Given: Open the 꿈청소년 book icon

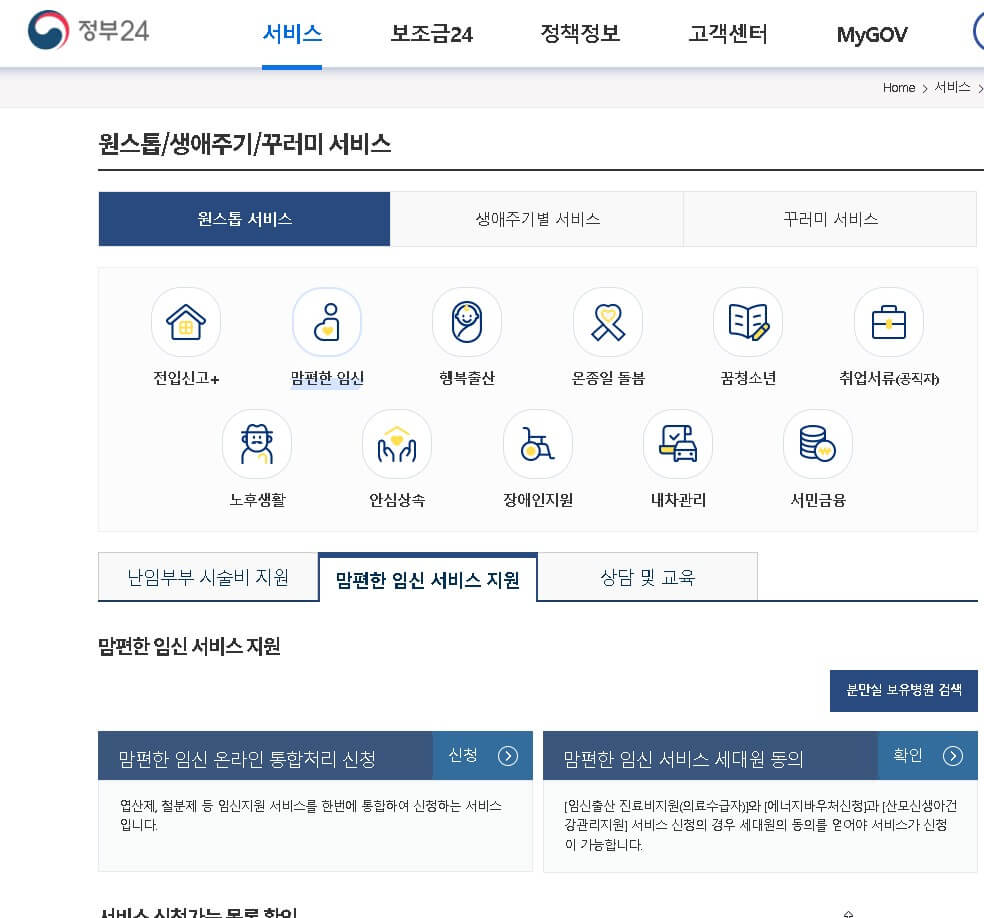Looking at the screenshot, I should [x=747, y=322].
